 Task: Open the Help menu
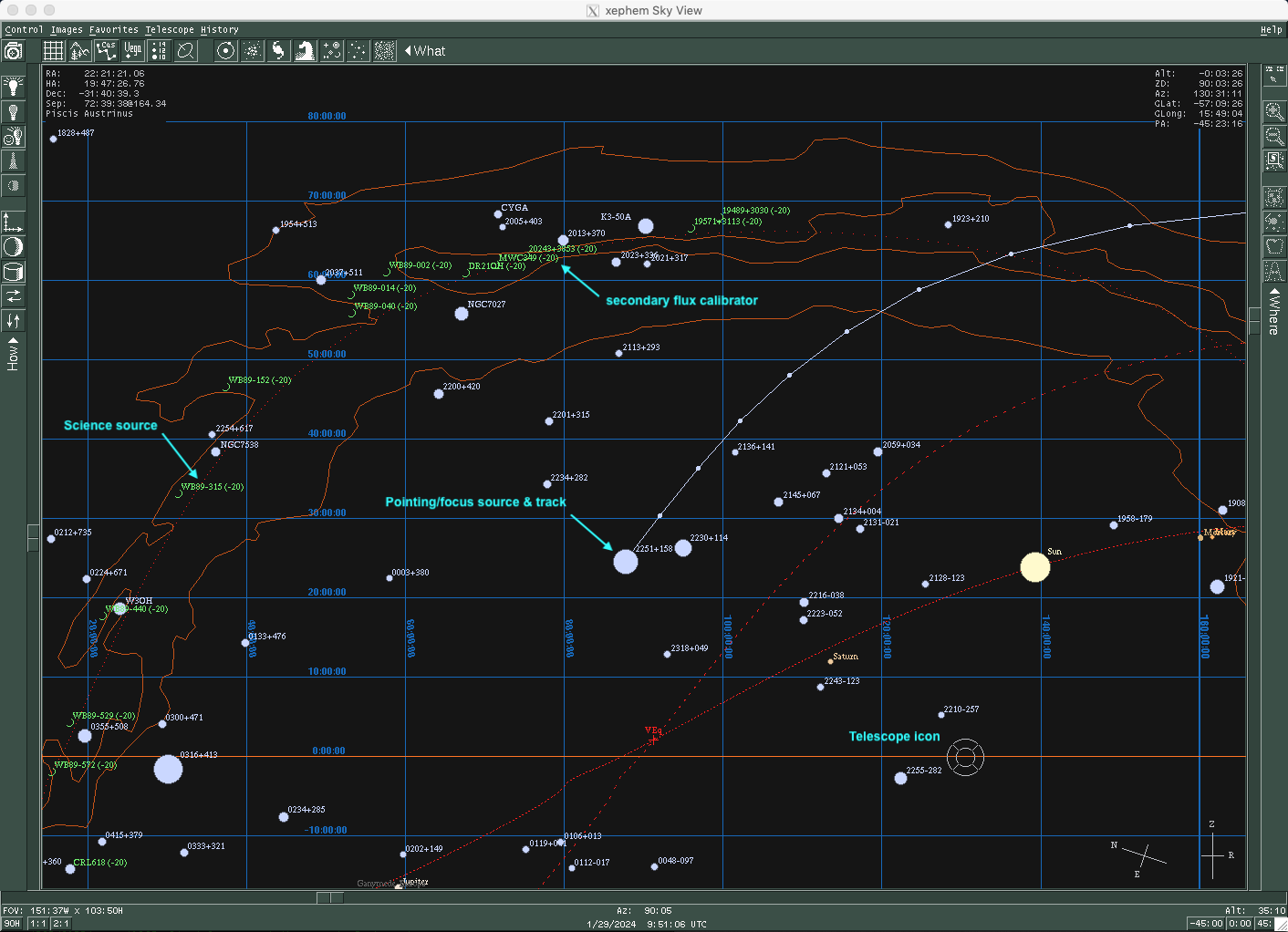(x=1272, y=30)
